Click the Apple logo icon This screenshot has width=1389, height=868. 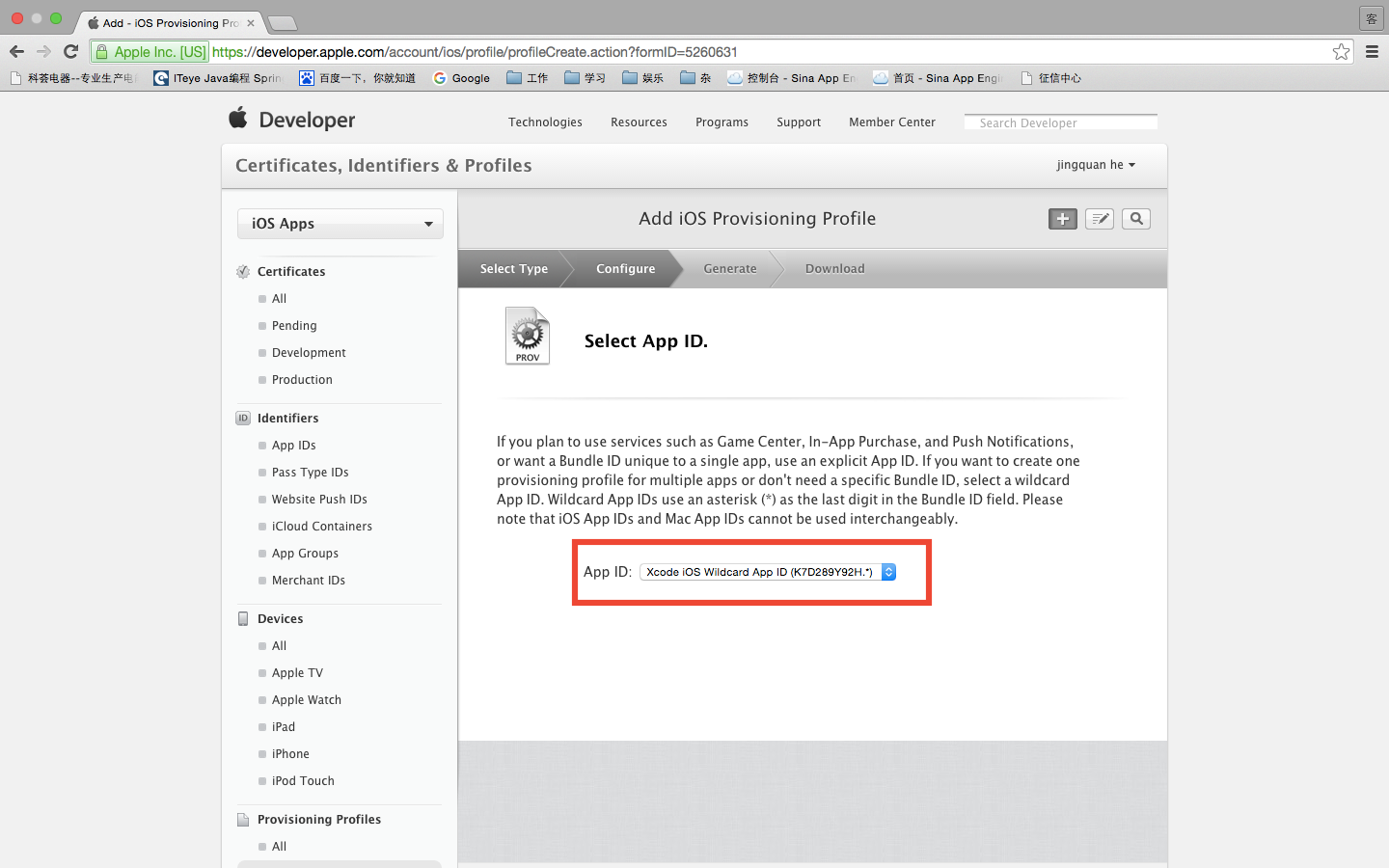pos(238,118)
